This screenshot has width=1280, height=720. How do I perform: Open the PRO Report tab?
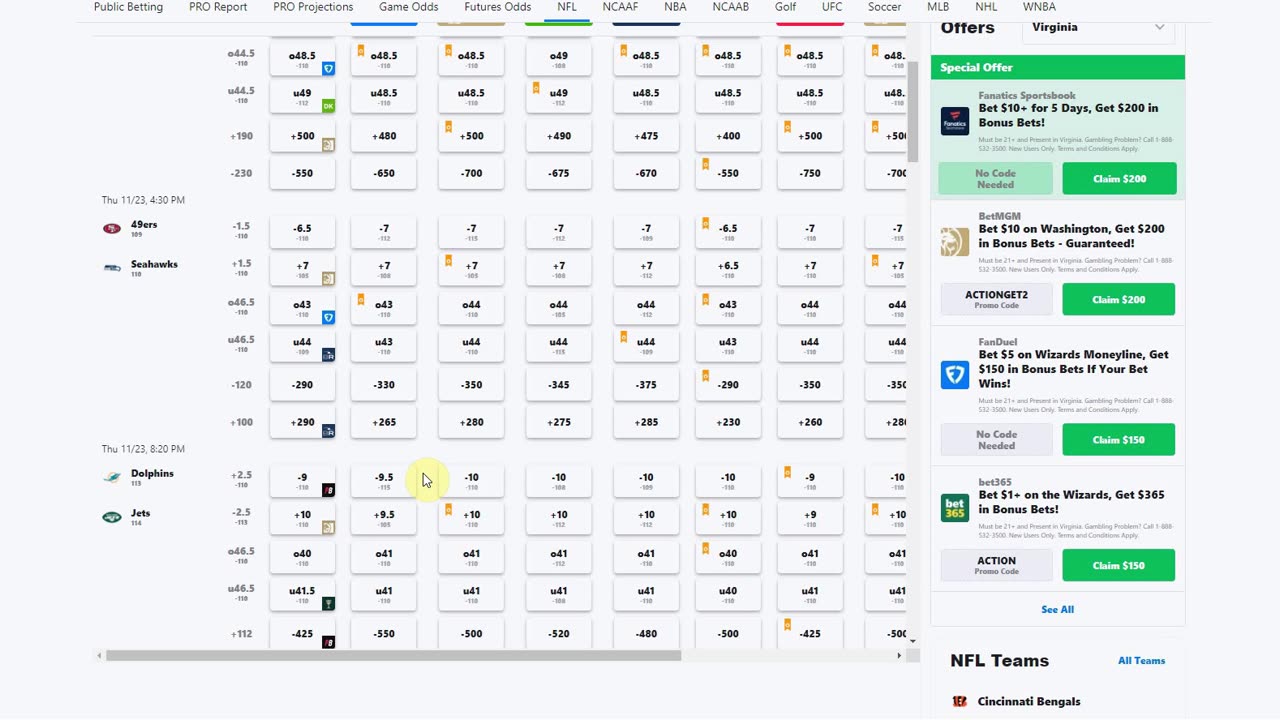(218, 7)
